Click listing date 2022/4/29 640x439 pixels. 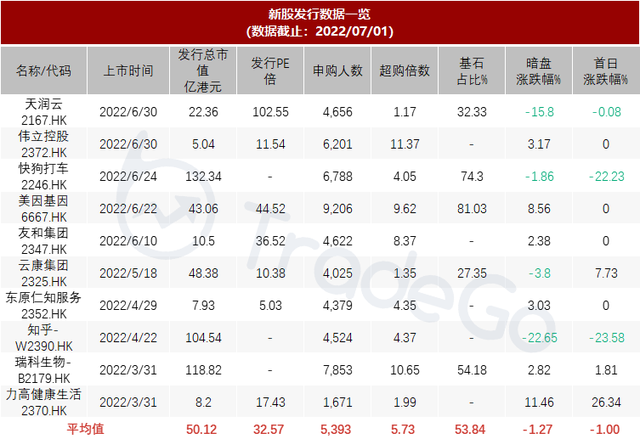coord(128,305)
